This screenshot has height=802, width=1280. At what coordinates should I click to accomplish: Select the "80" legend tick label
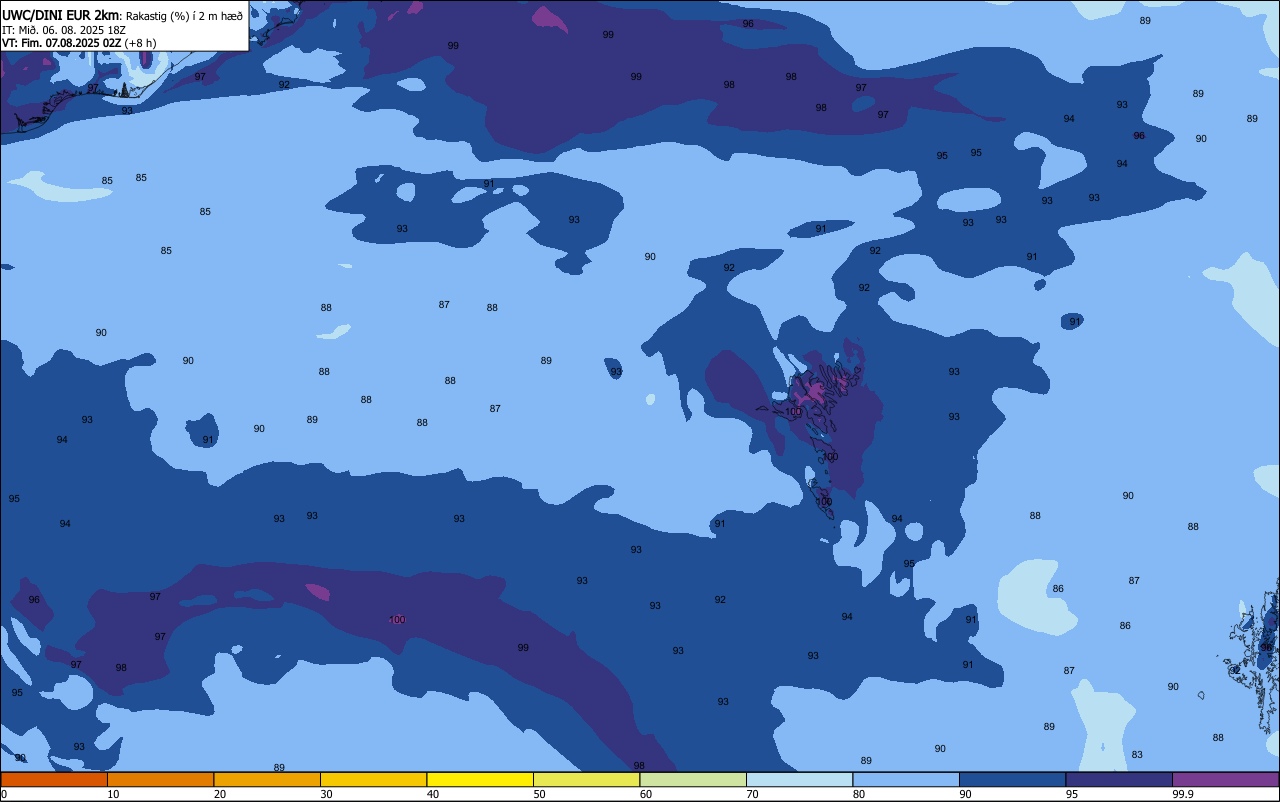[859, 794]
